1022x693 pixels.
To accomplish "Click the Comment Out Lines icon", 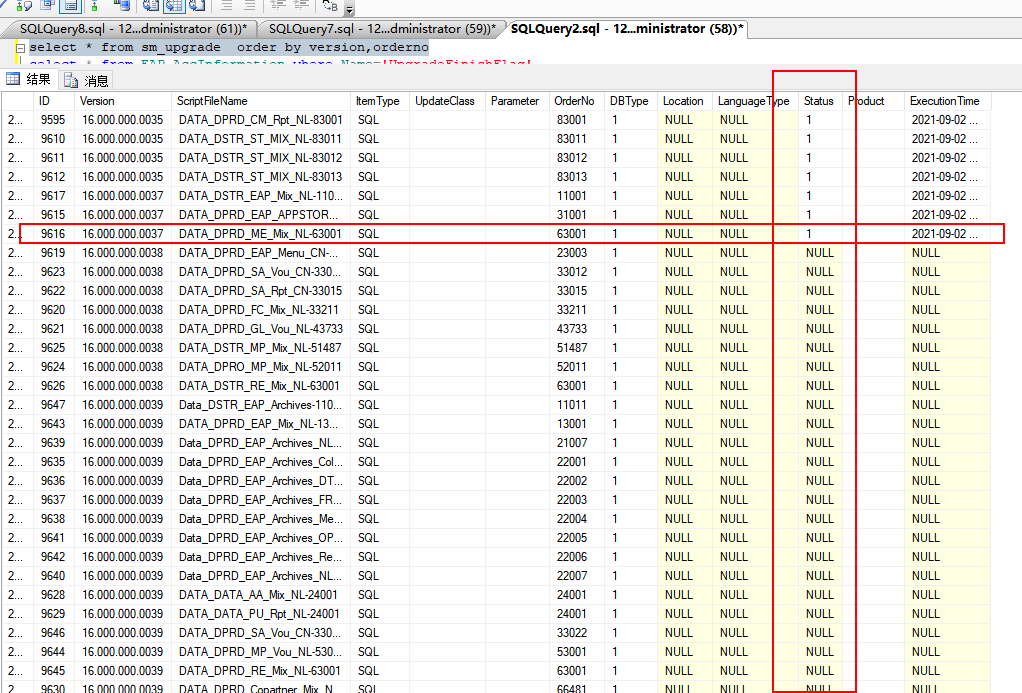I will point(227,5).
